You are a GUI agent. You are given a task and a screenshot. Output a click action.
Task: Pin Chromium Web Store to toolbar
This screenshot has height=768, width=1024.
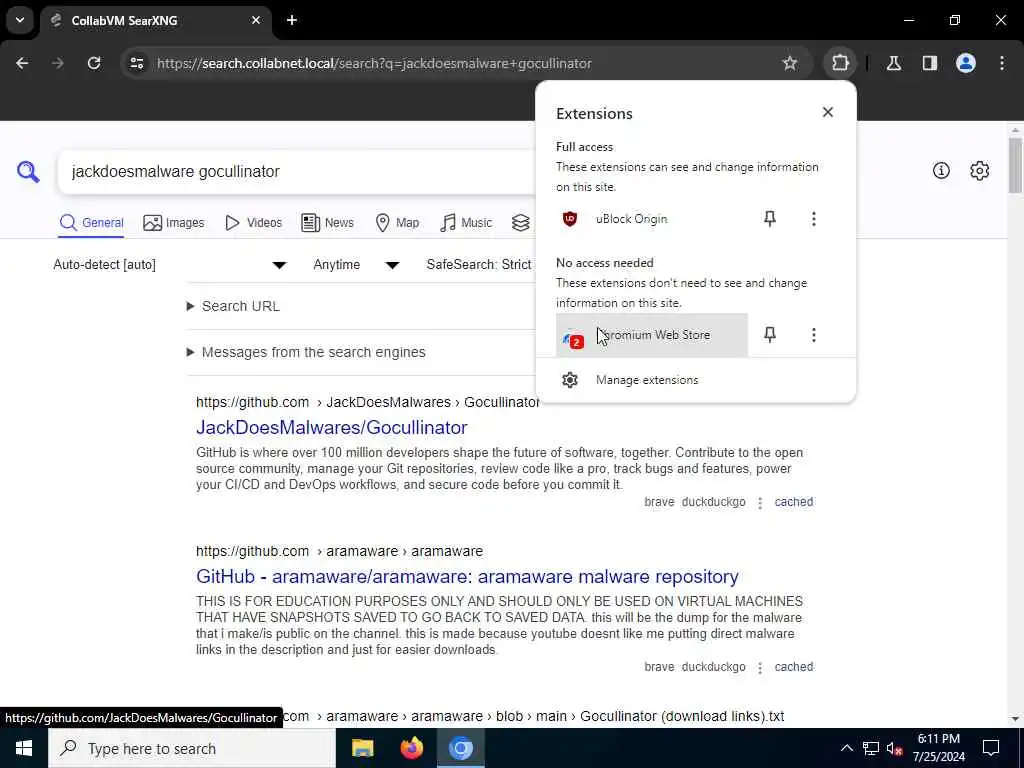pyautogui.click(x=770, y=335)
